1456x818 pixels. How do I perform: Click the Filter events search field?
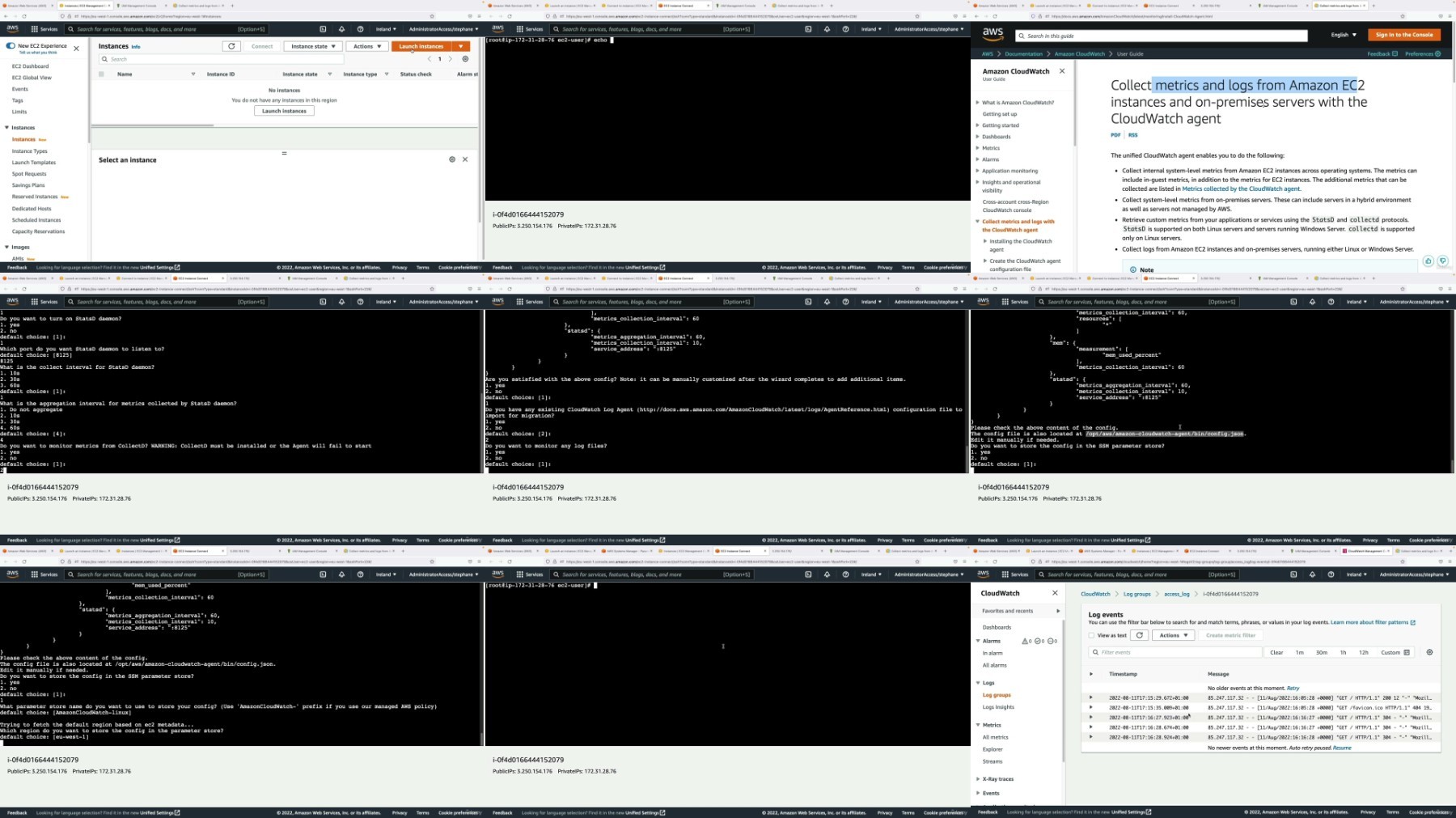click(x=1177, y=652)
